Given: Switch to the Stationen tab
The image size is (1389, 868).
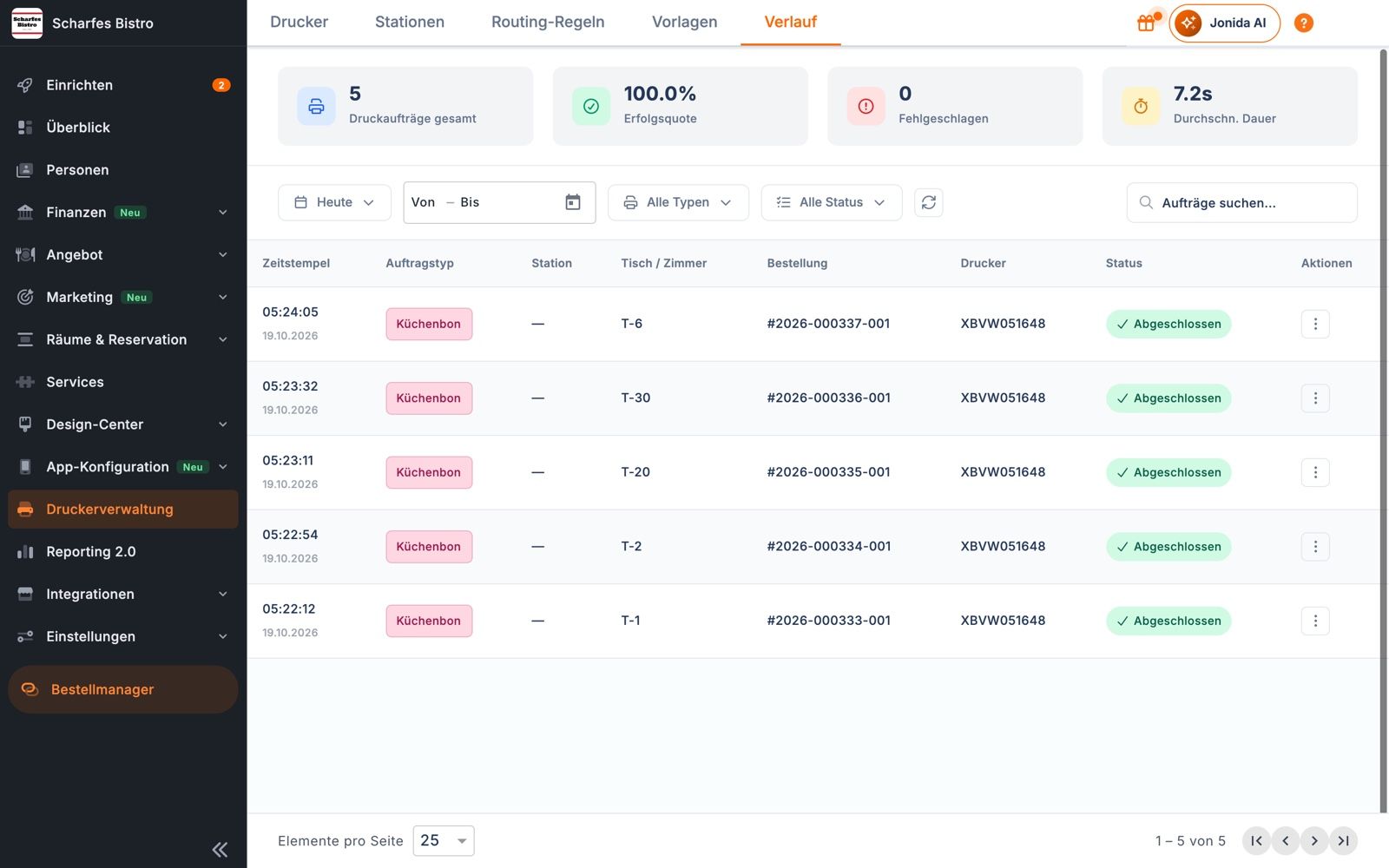Looking at the screenshot, I should point(410,23).
